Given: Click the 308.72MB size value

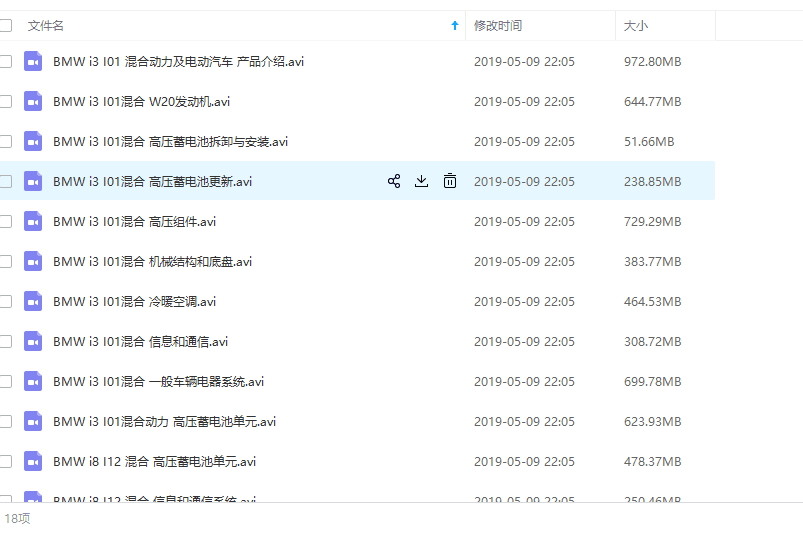Looking at the screenshot, I should coord(652,341).
